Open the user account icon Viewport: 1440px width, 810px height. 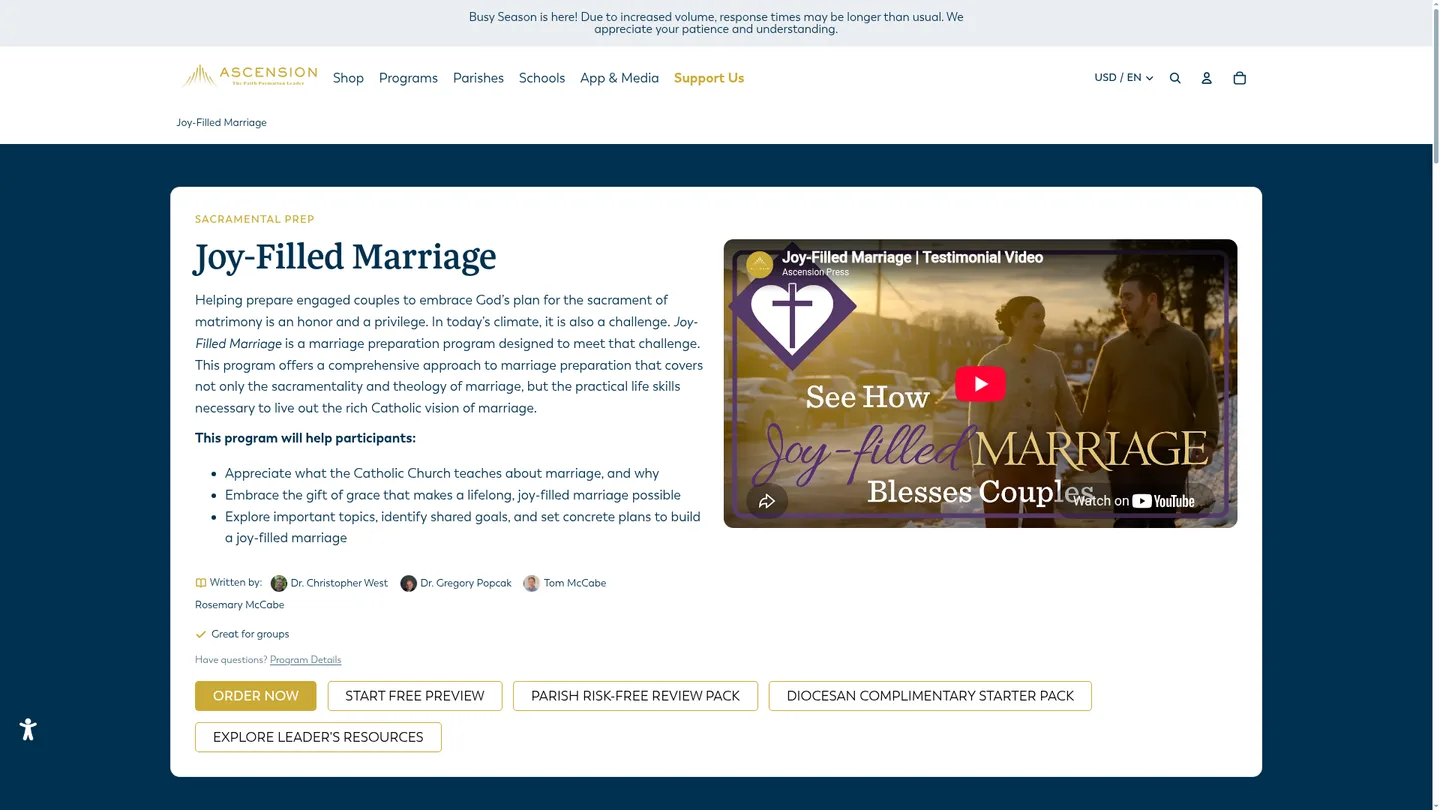1207,78
